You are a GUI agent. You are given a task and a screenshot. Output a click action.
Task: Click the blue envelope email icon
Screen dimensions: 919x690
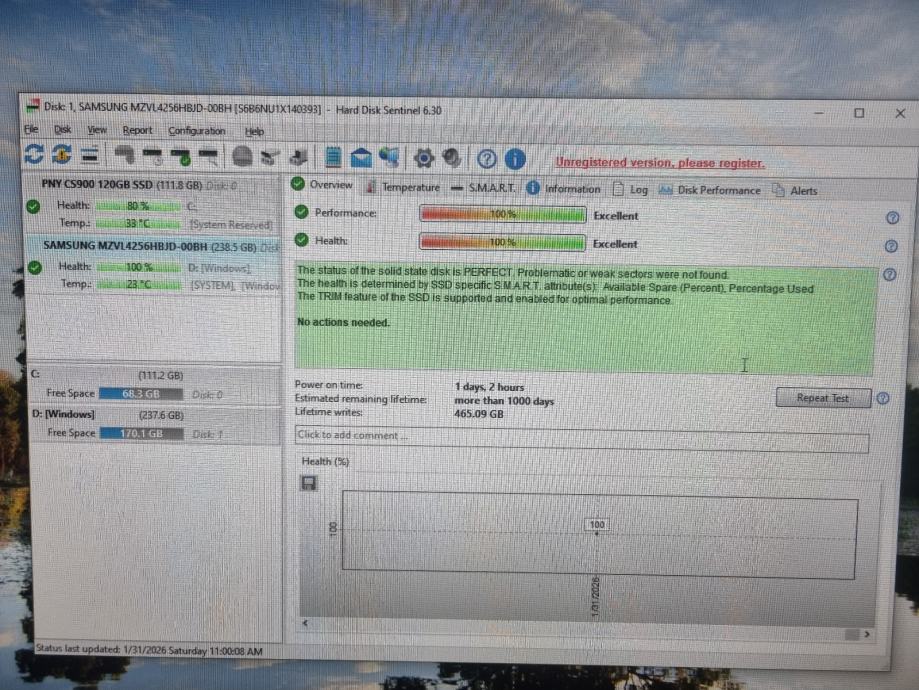(361, 158)
